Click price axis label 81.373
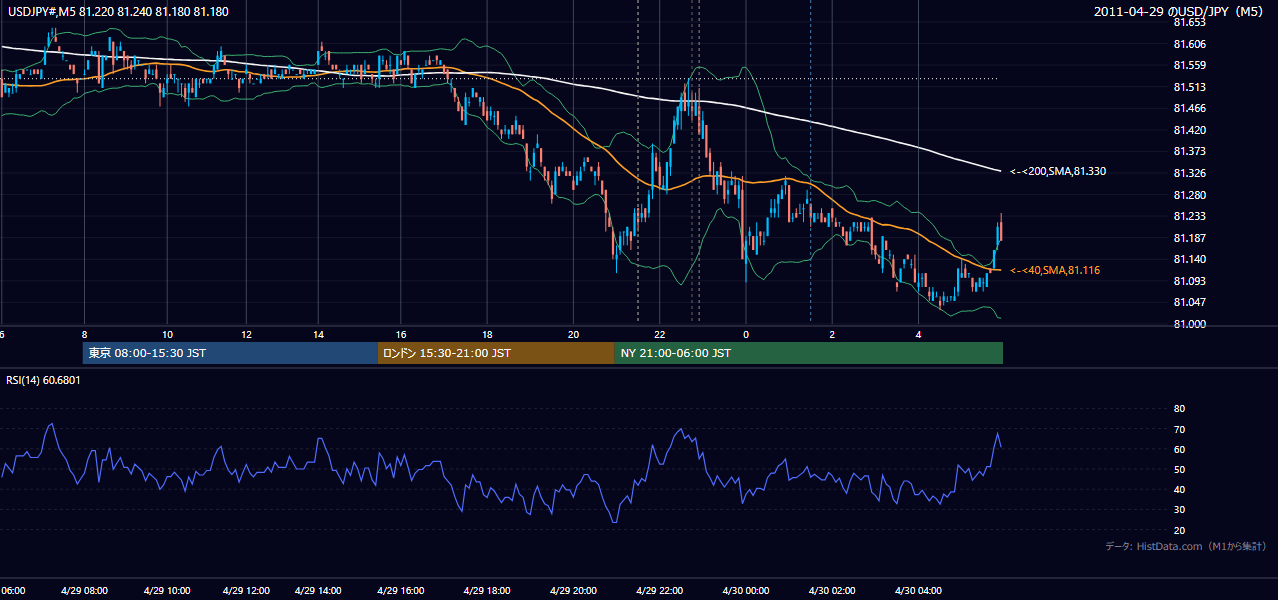The image size is (1278, 600). tap(1189, 151)
